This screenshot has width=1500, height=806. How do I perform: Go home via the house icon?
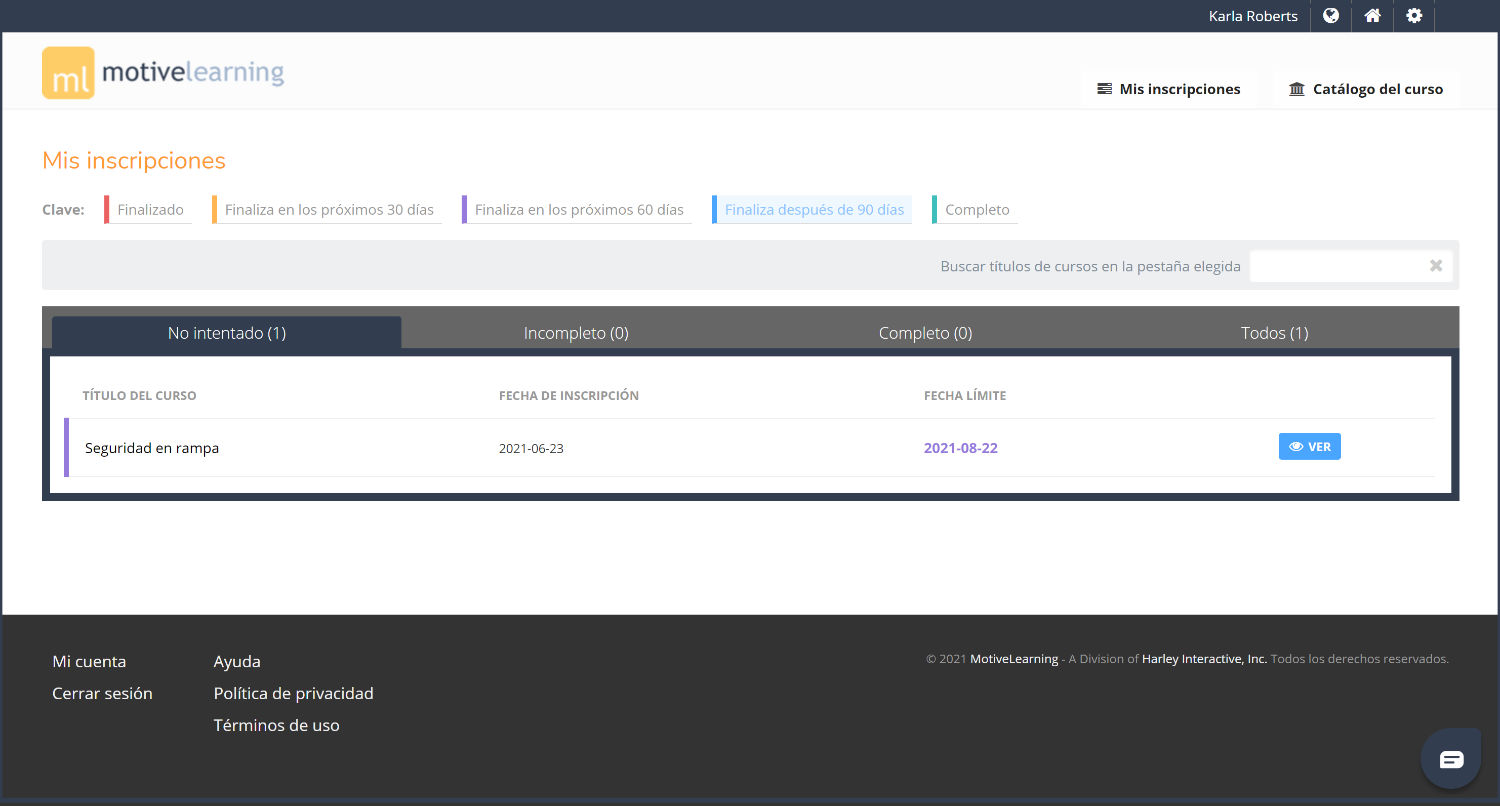1373,16
